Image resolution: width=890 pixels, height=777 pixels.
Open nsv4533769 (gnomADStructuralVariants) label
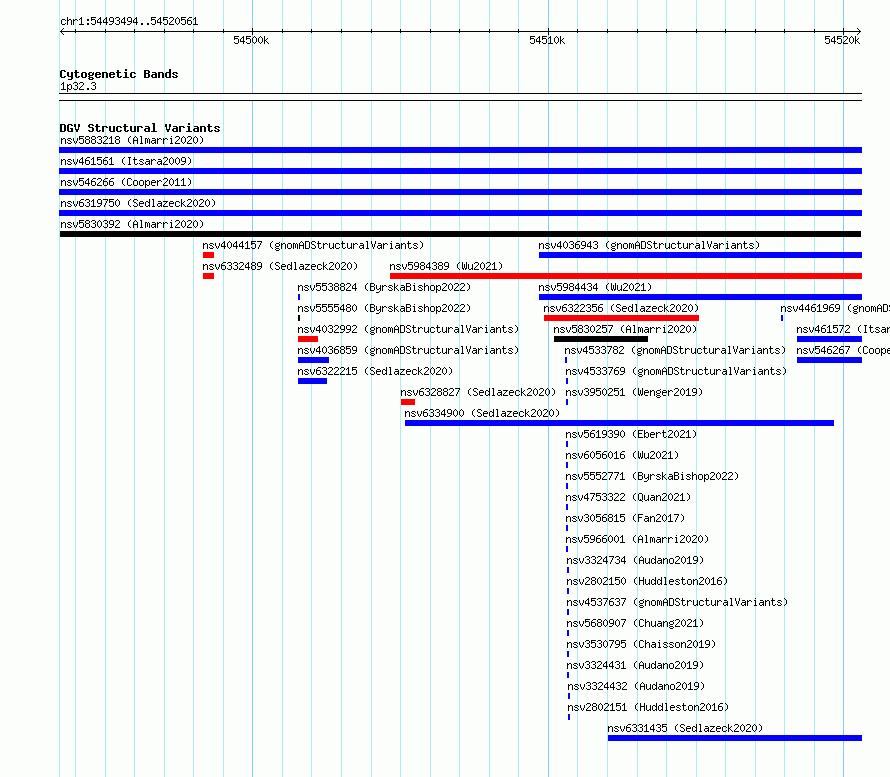676,371
